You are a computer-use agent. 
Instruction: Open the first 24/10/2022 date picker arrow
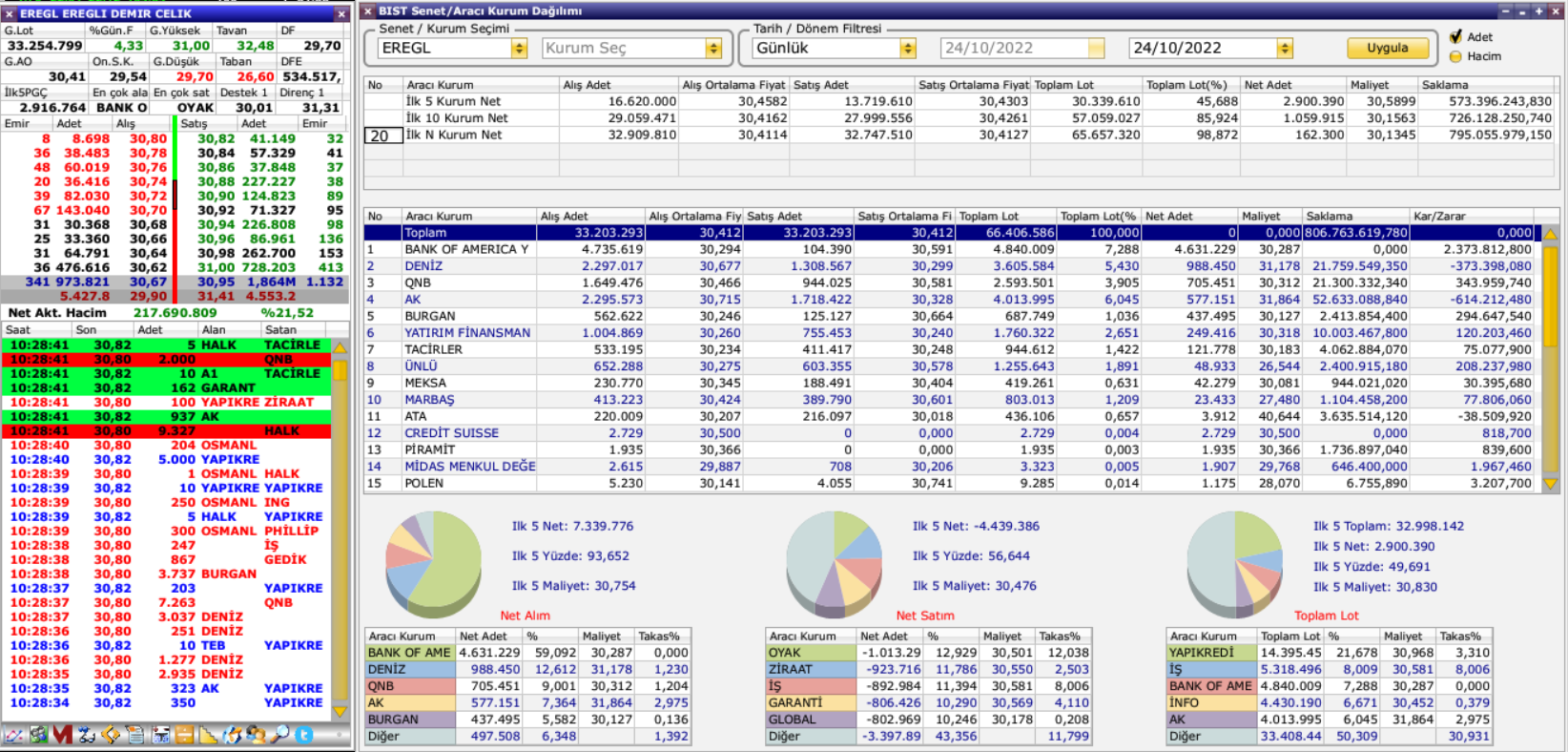coord(1096,49)
